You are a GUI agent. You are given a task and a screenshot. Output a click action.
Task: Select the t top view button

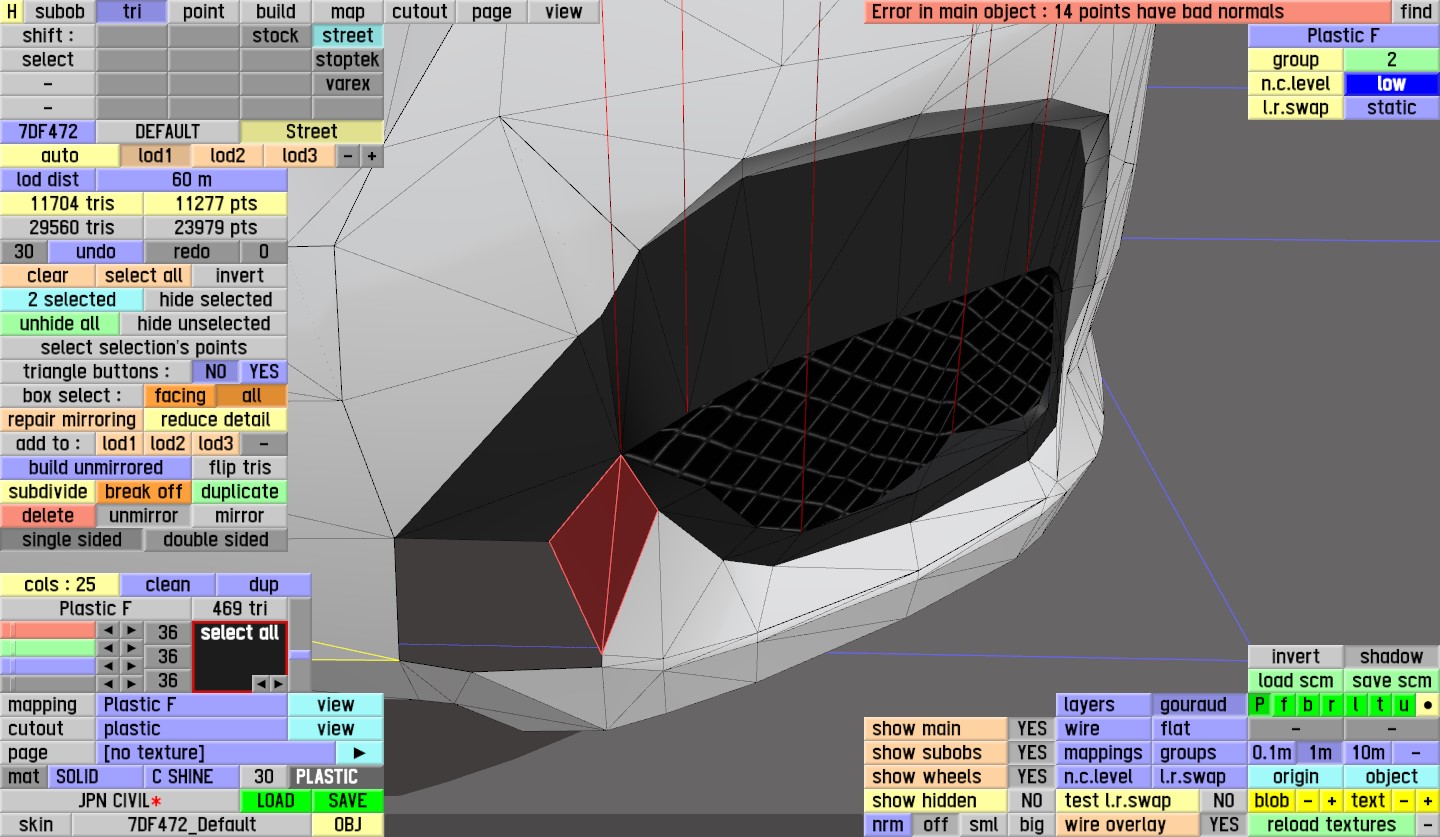coord(1380,705)
